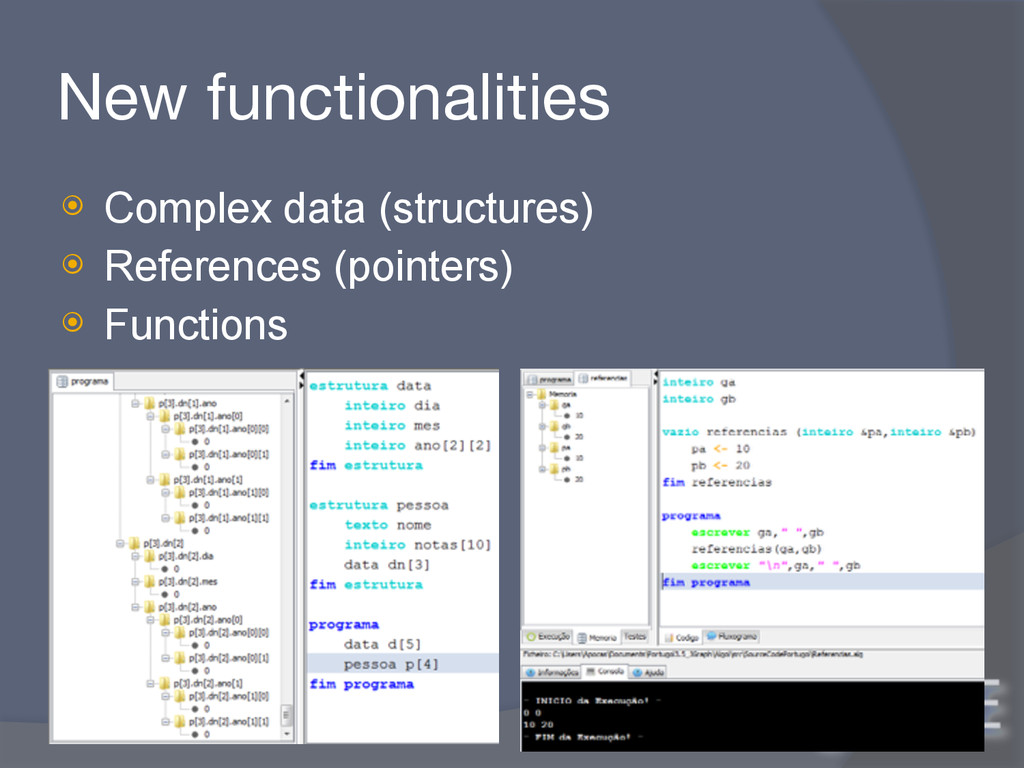Collapse the p[3].dn[1].ano[0] node
The height and width of the screenshot is (768, 1024).
pyautogui.click(x=150, y=416)
